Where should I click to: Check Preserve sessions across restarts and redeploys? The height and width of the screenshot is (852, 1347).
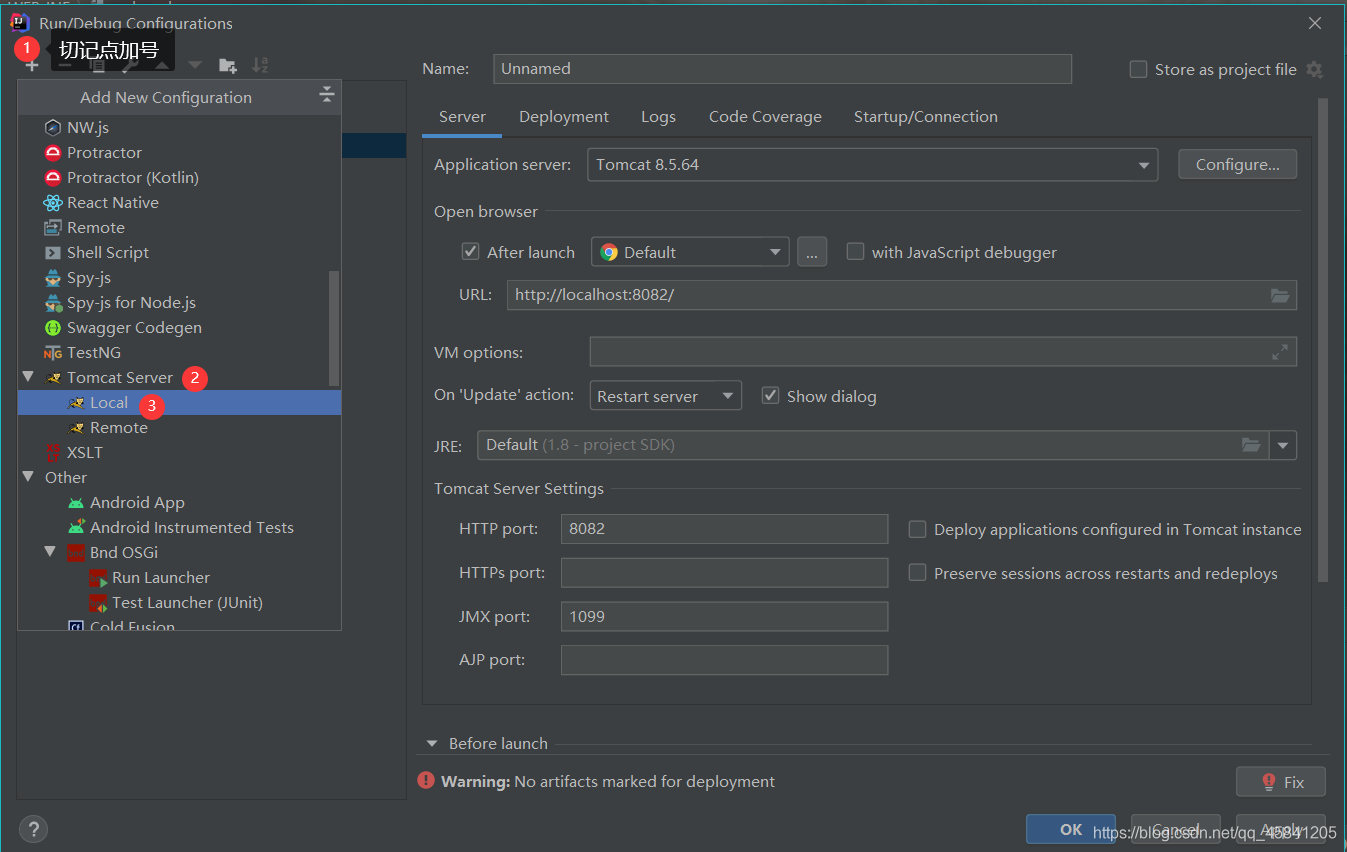917,573
